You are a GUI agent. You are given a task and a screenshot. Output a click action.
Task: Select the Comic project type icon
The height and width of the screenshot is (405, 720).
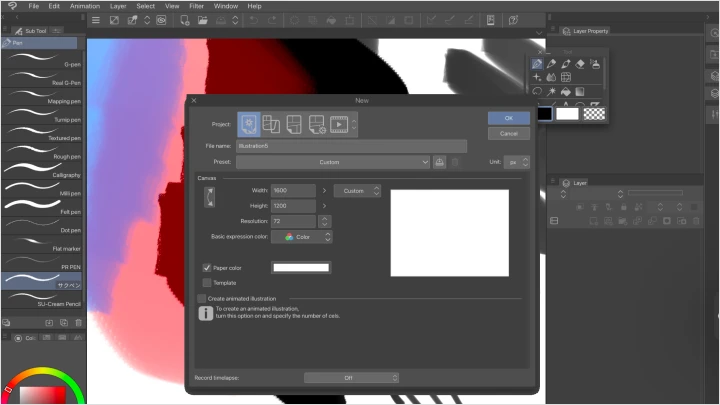pos(294,124)
